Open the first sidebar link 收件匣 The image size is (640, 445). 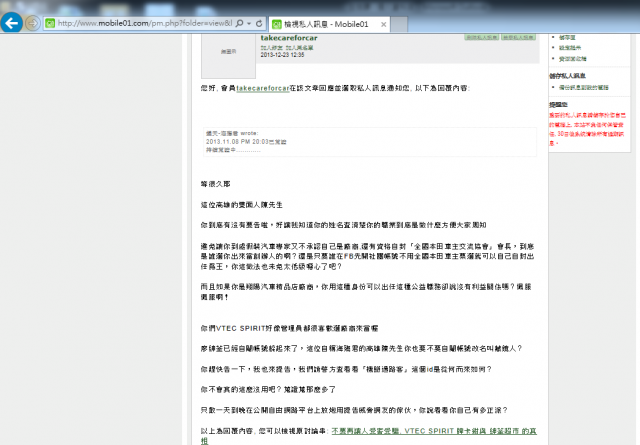567,37
